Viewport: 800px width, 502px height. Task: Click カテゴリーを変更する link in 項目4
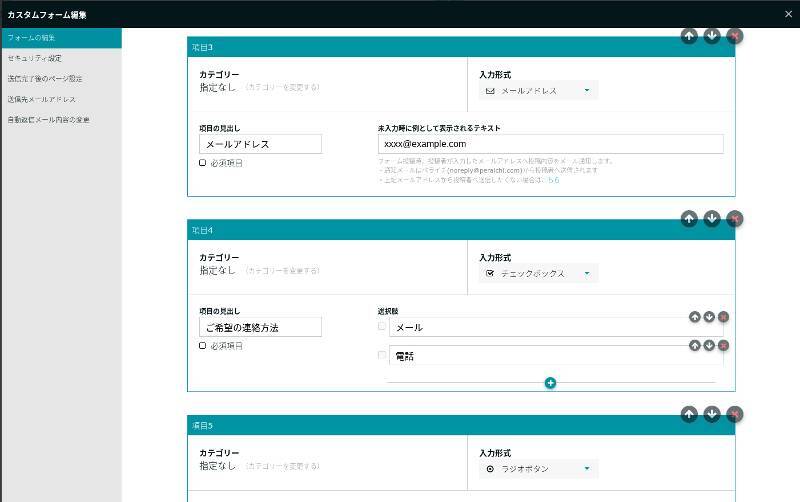tap(283, 271)
